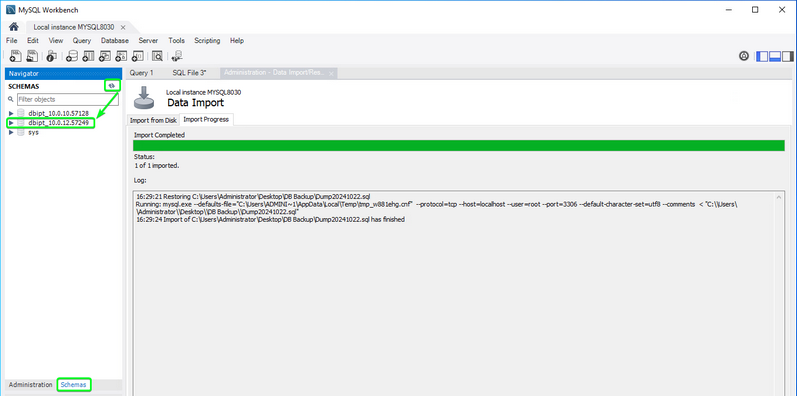Expand the dbipt_10.0.10.57128 schema node

coord(11,113)
